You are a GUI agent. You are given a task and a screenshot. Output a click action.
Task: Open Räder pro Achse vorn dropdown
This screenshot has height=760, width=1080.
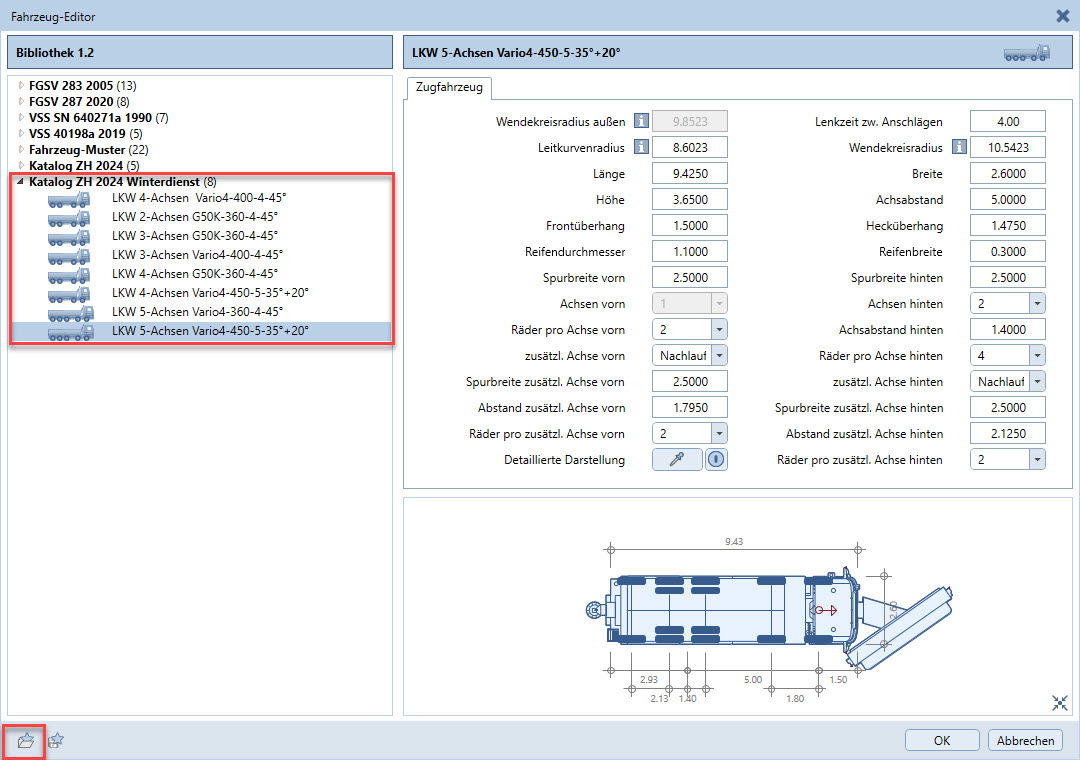(x=718, y=330)
